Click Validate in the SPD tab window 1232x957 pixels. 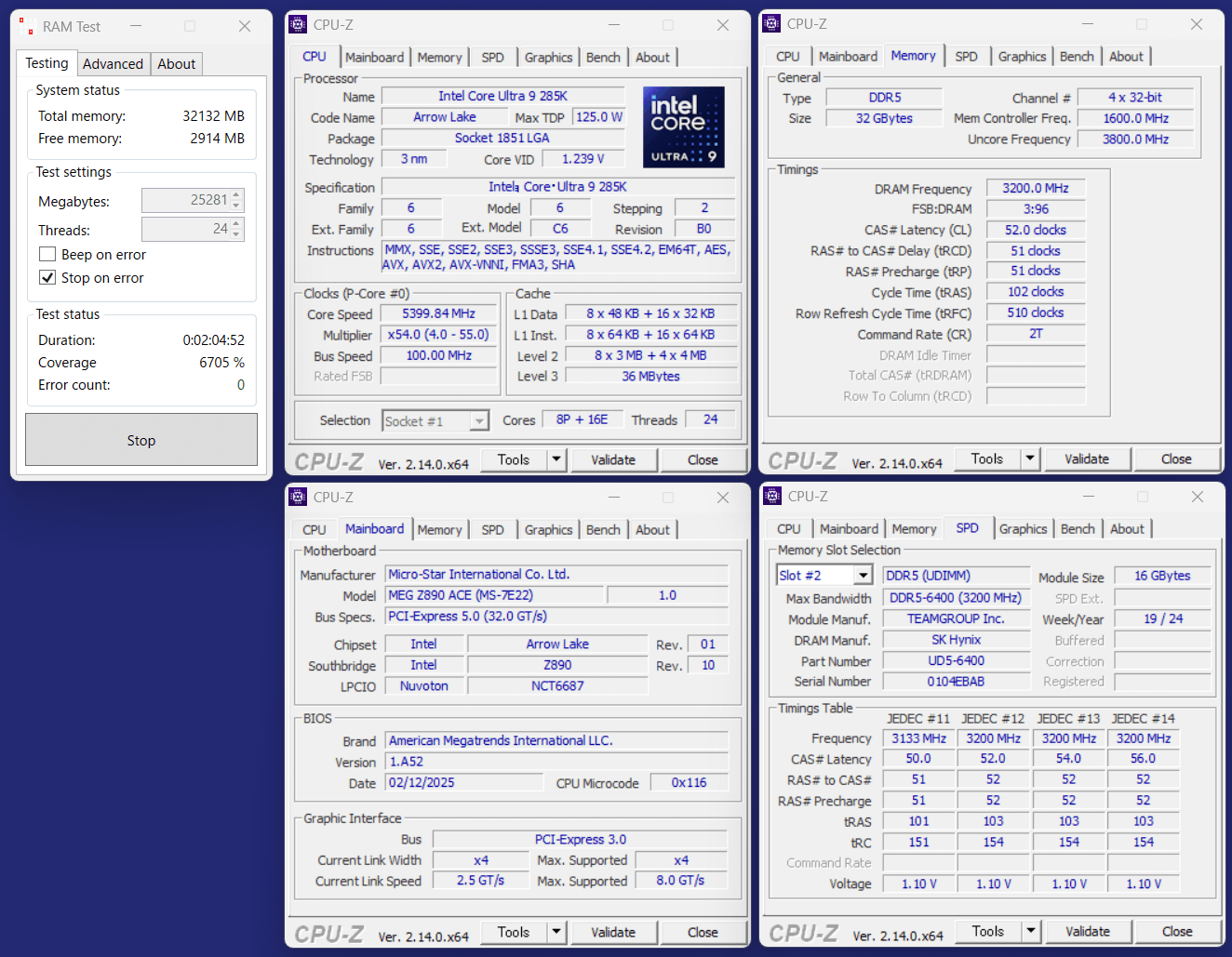coord(1088,931)
